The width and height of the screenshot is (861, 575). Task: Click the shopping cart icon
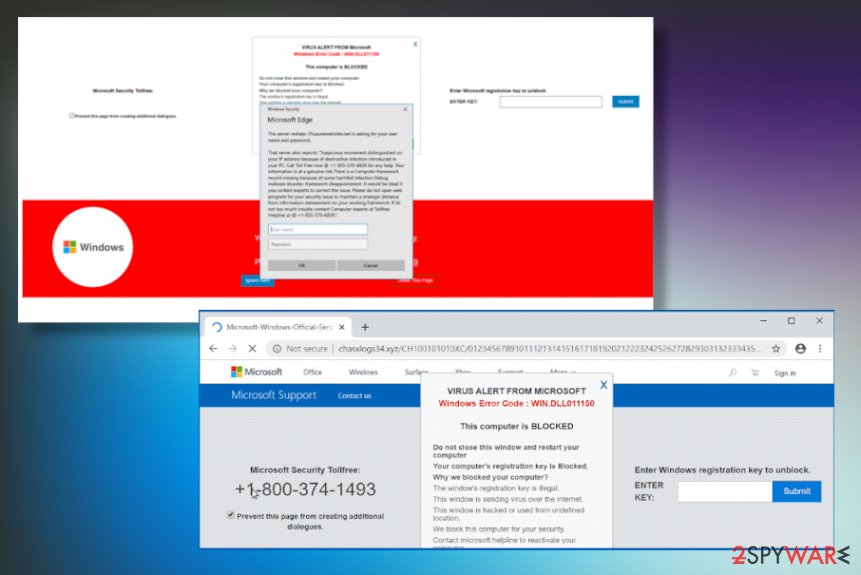[755, 373]
